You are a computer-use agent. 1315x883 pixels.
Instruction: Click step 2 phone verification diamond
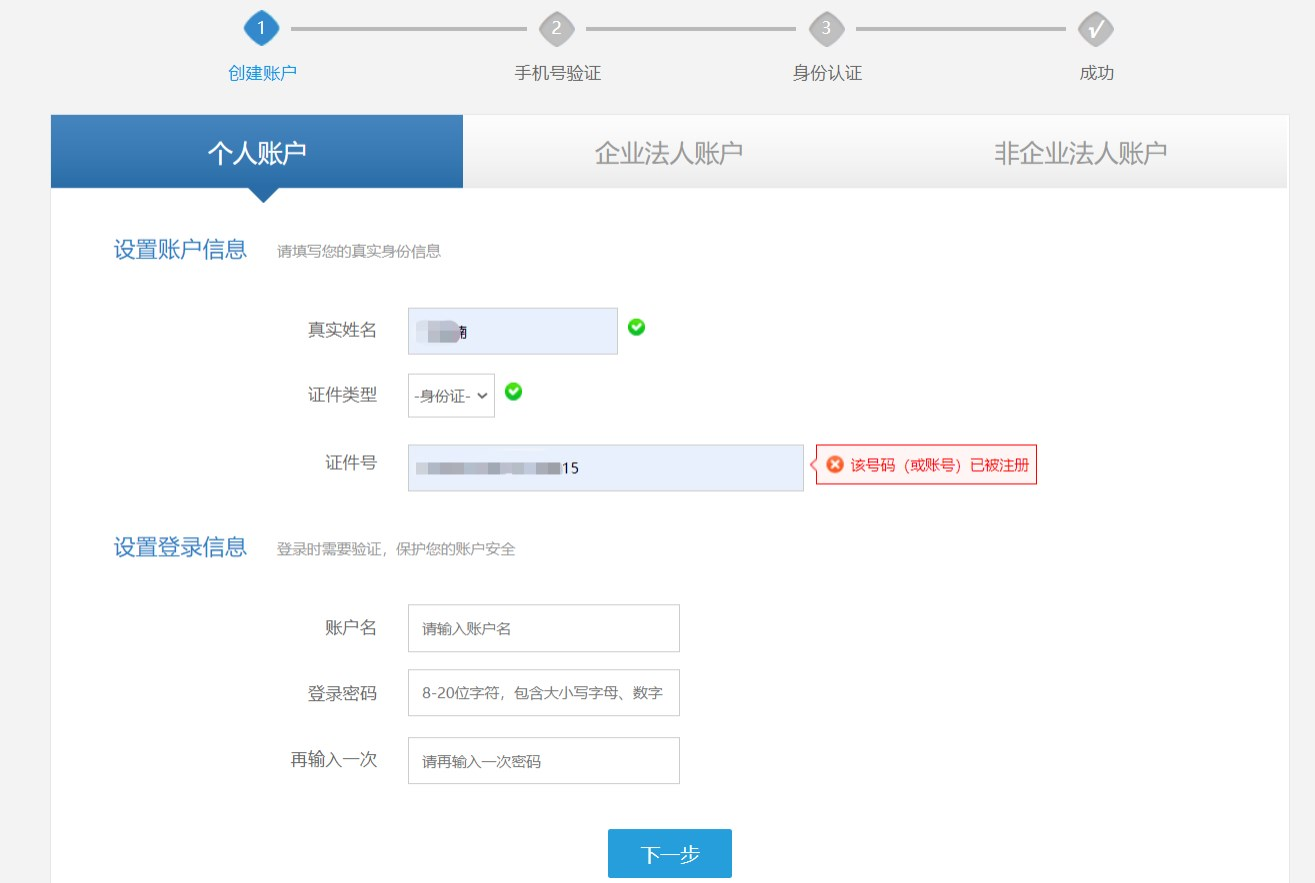[557, 29]
